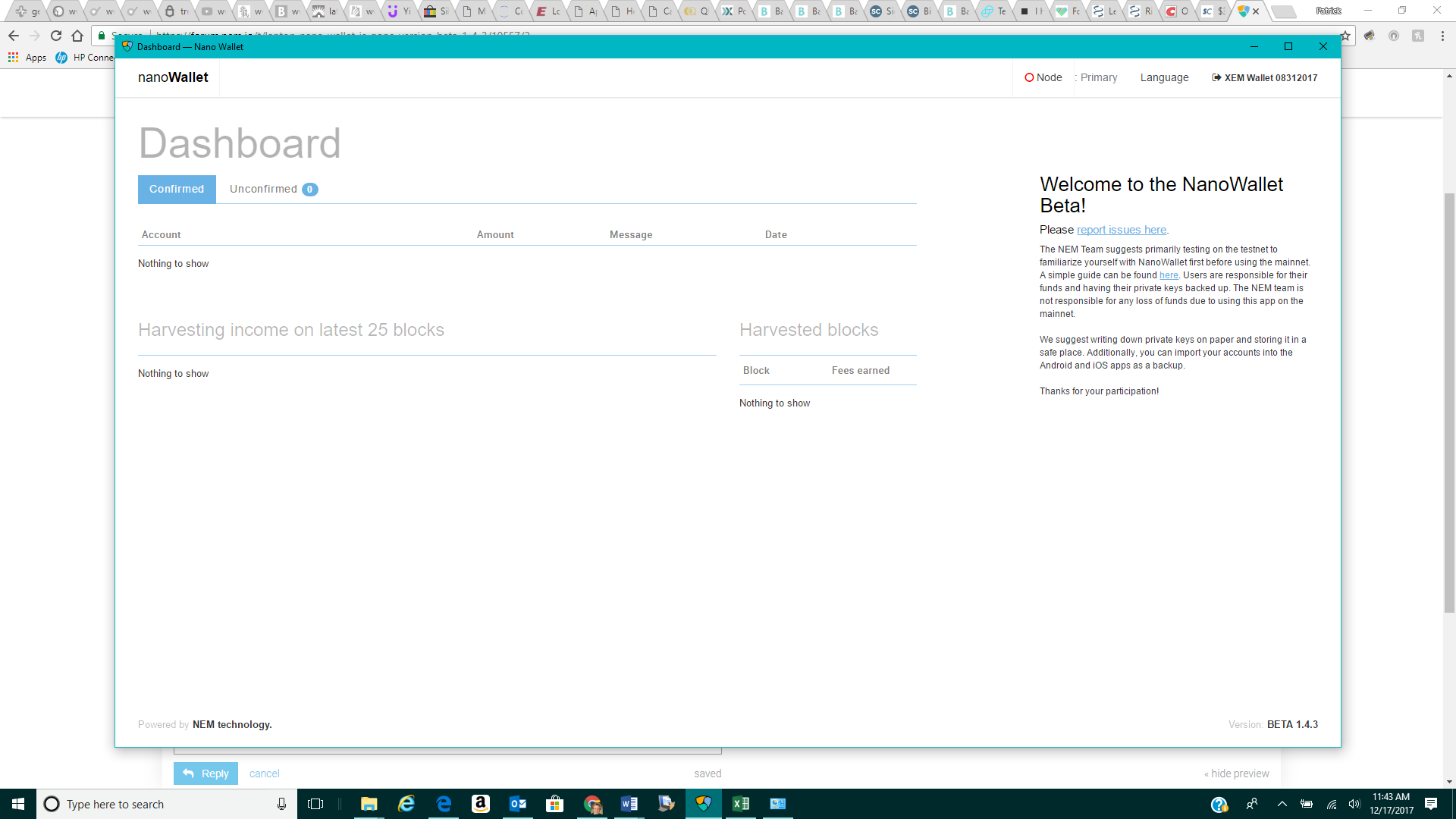Open File Explorer from taskbar
Image resolution: width=1456 pixels, height=819 pixels.
(369, 804)
